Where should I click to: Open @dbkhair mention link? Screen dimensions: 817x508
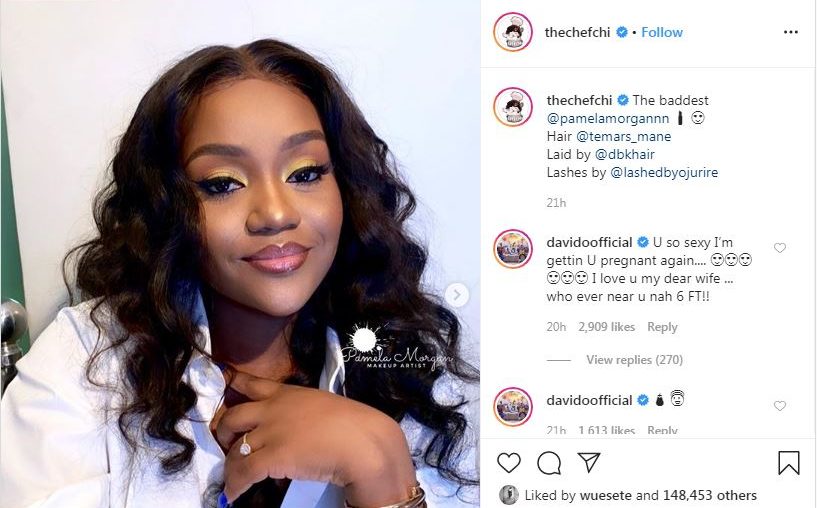624,154
